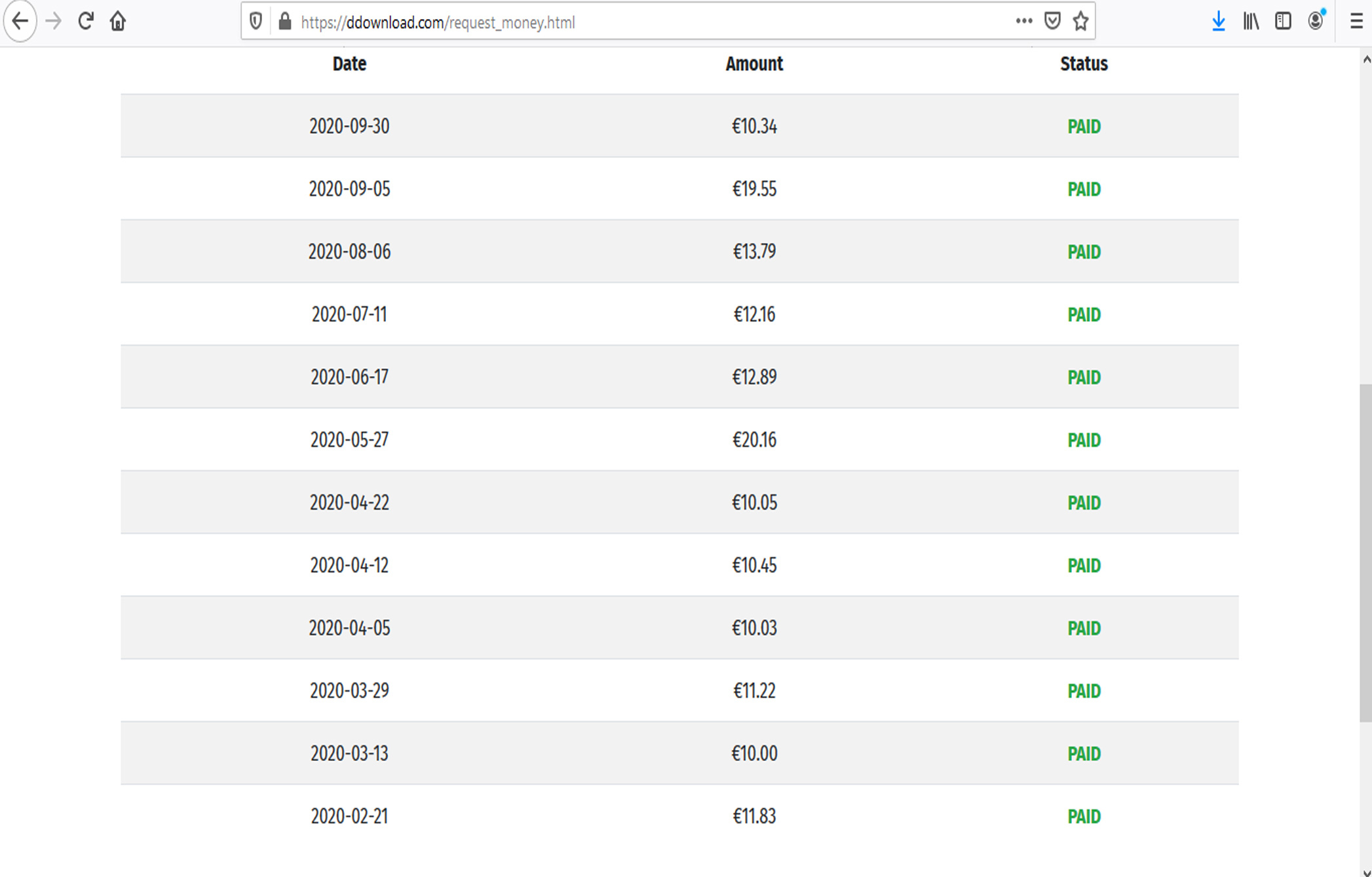Open Firefox account menu

click(1316, 21)
